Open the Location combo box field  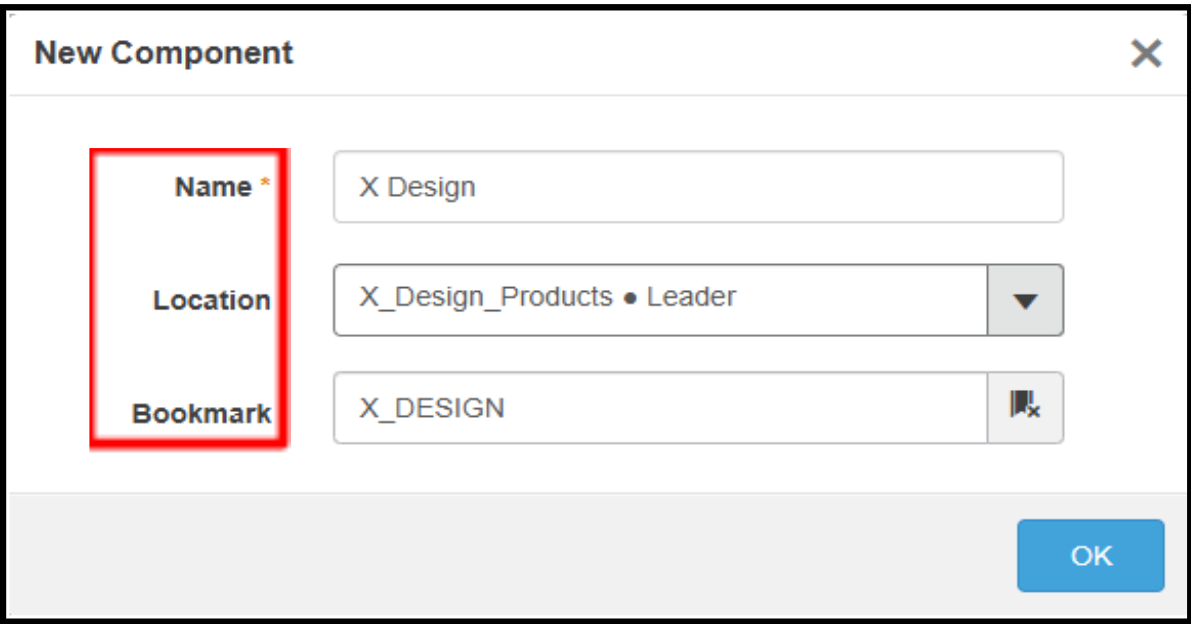660,300
